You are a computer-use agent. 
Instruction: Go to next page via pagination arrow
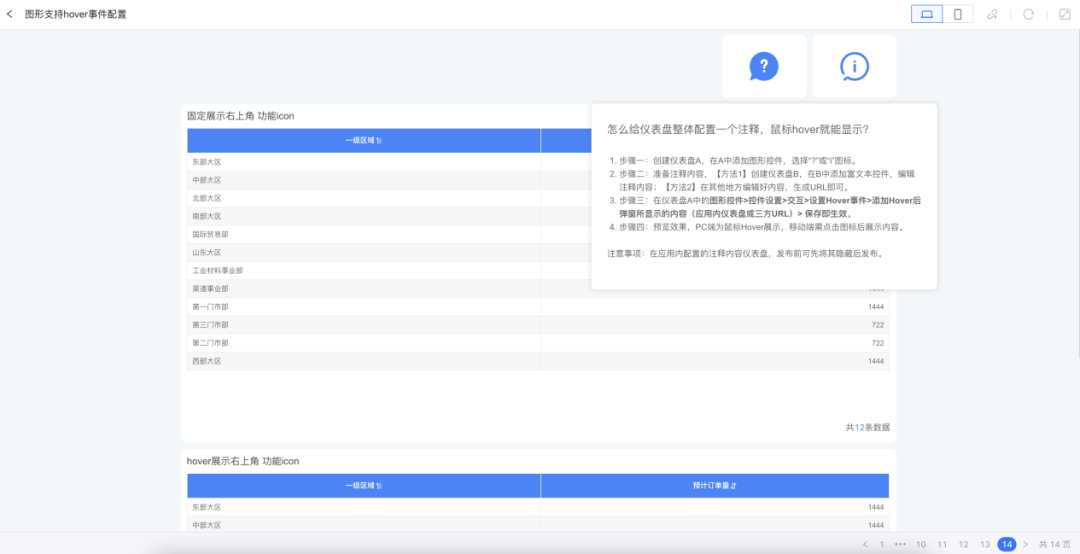coord(1026,544)
